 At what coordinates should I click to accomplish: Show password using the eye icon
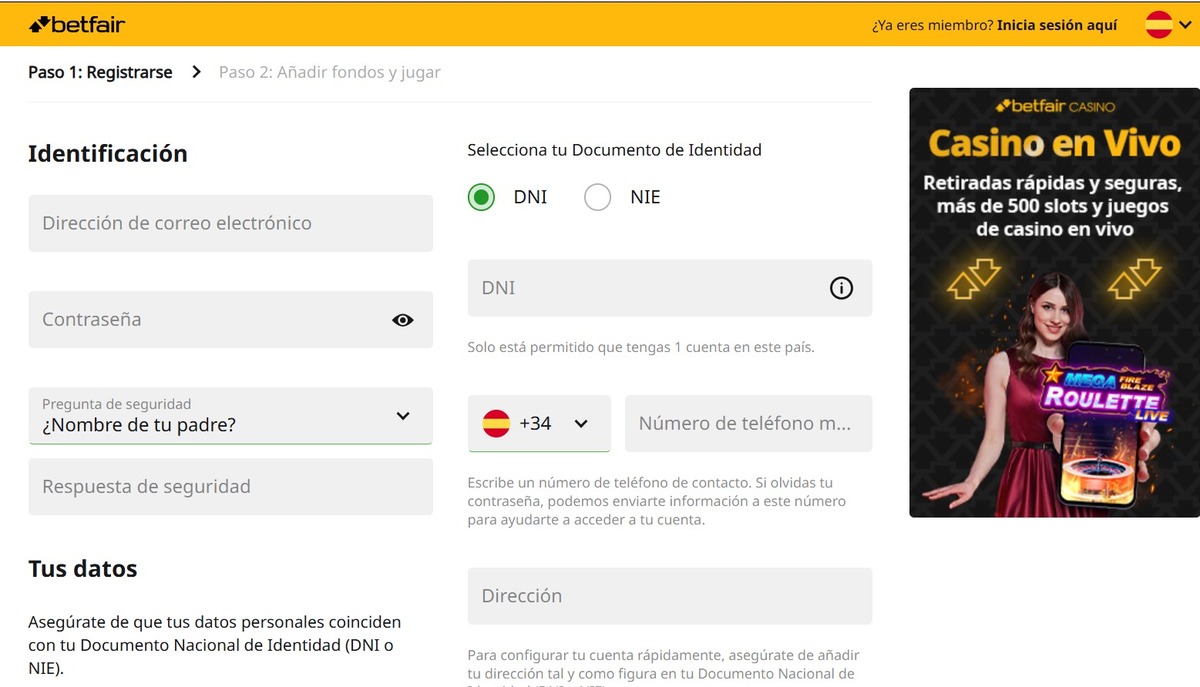pyautogui.click(x=403, y=320)
